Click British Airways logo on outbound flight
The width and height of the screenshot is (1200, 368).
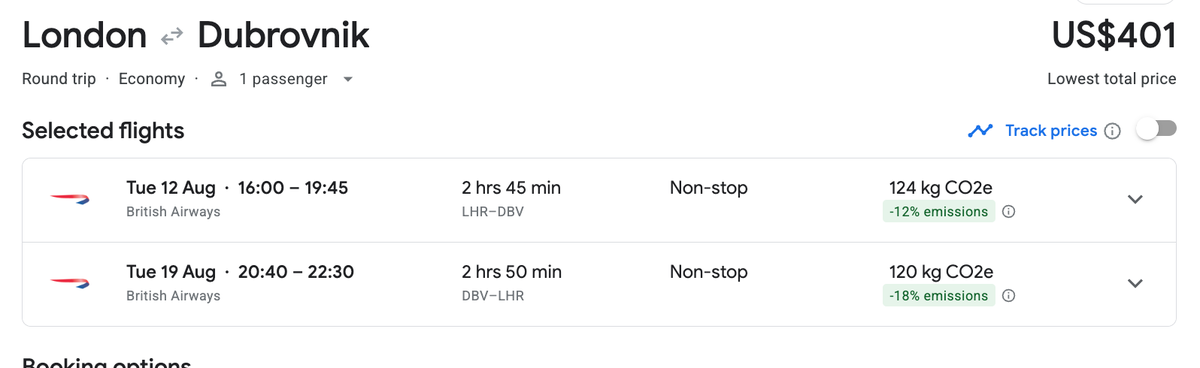tap(70, 199)
